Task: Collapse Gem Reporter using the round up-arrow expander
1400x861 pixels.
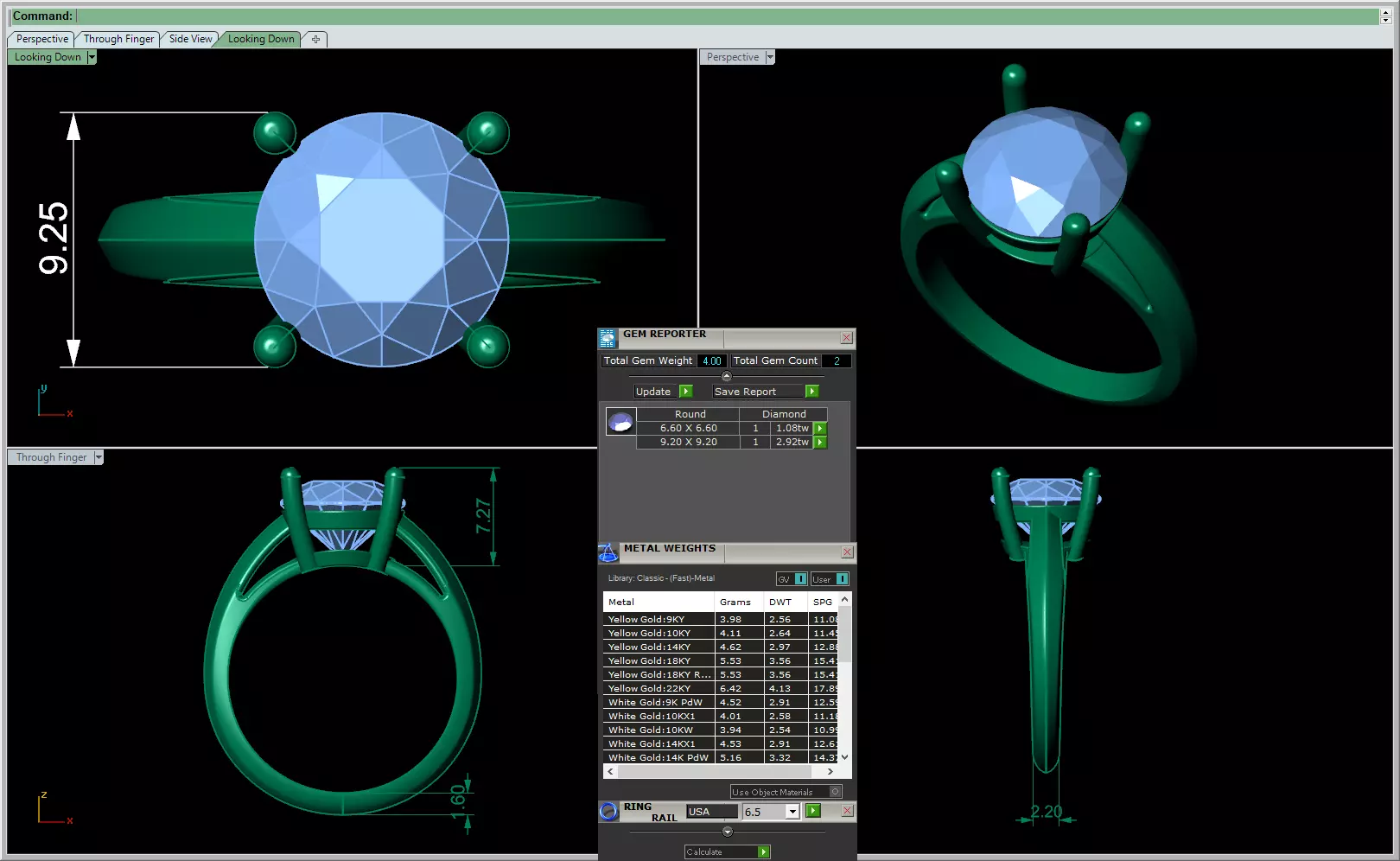Action: click(x=727, y=376)
